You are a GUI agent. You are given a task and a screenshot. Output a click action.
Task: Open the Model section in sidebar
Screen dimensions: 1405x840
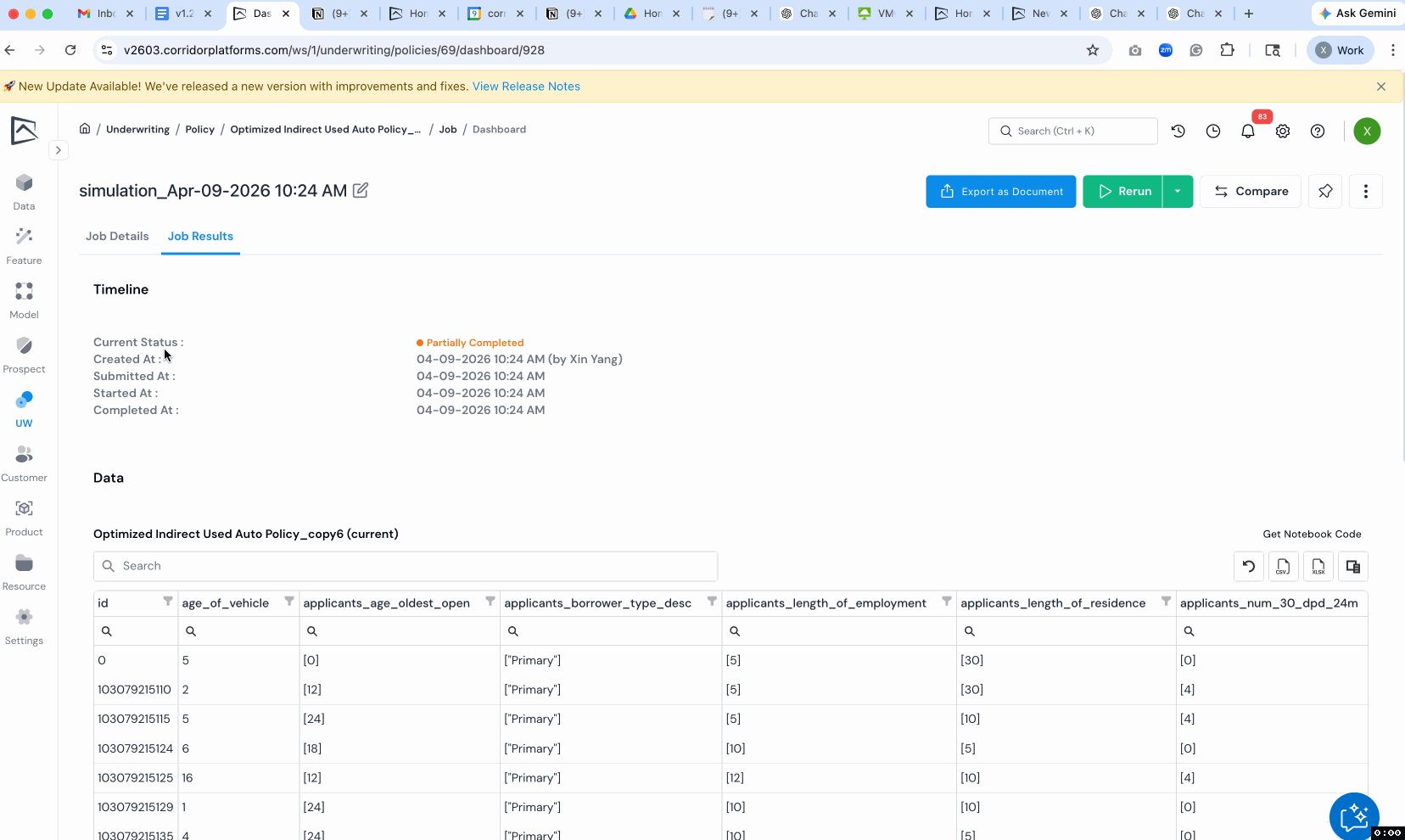click(24, 301)
